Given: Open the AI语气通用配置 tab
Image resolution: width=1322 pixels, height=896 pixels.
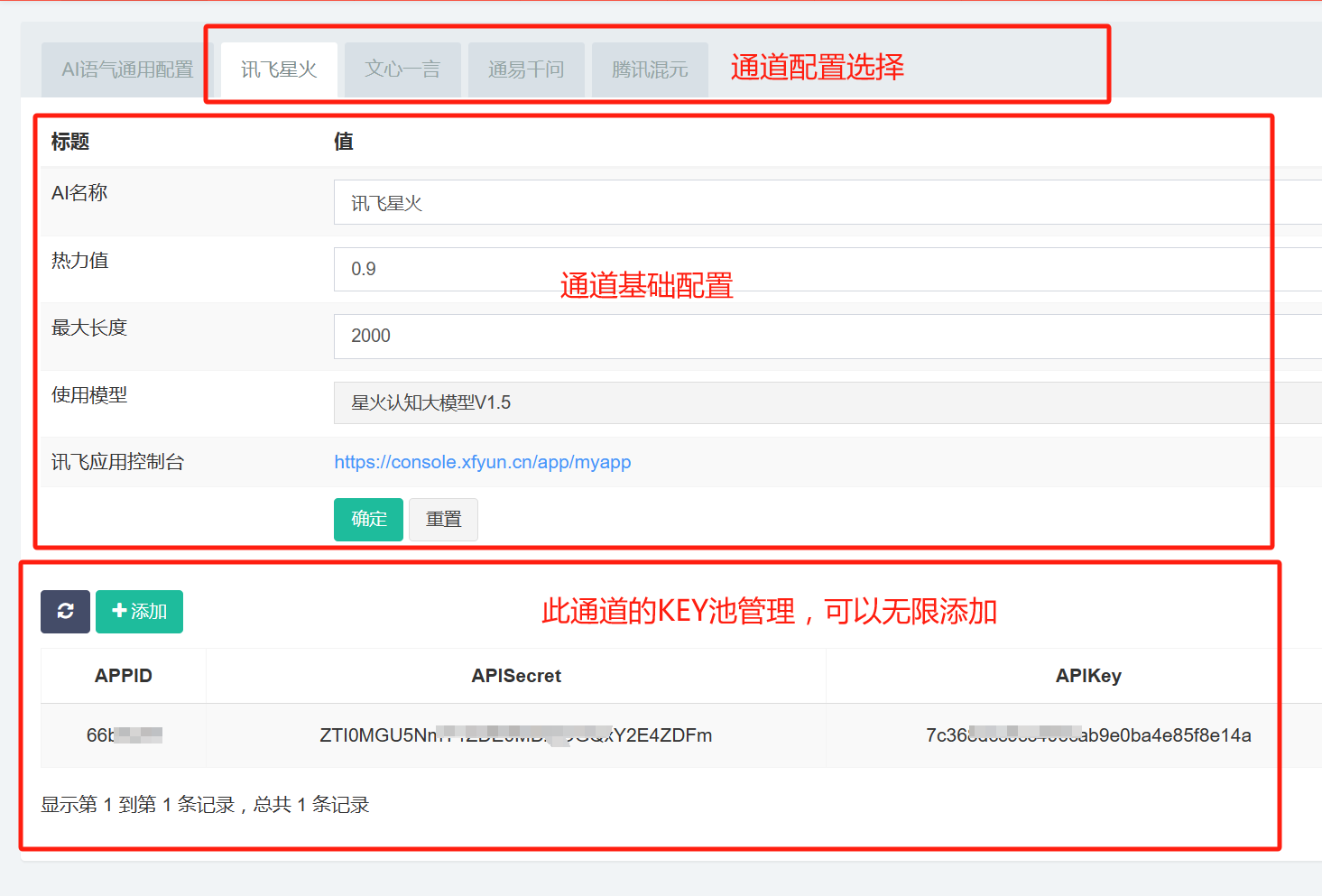Looking at the screenshot, I should coord(127,69).
